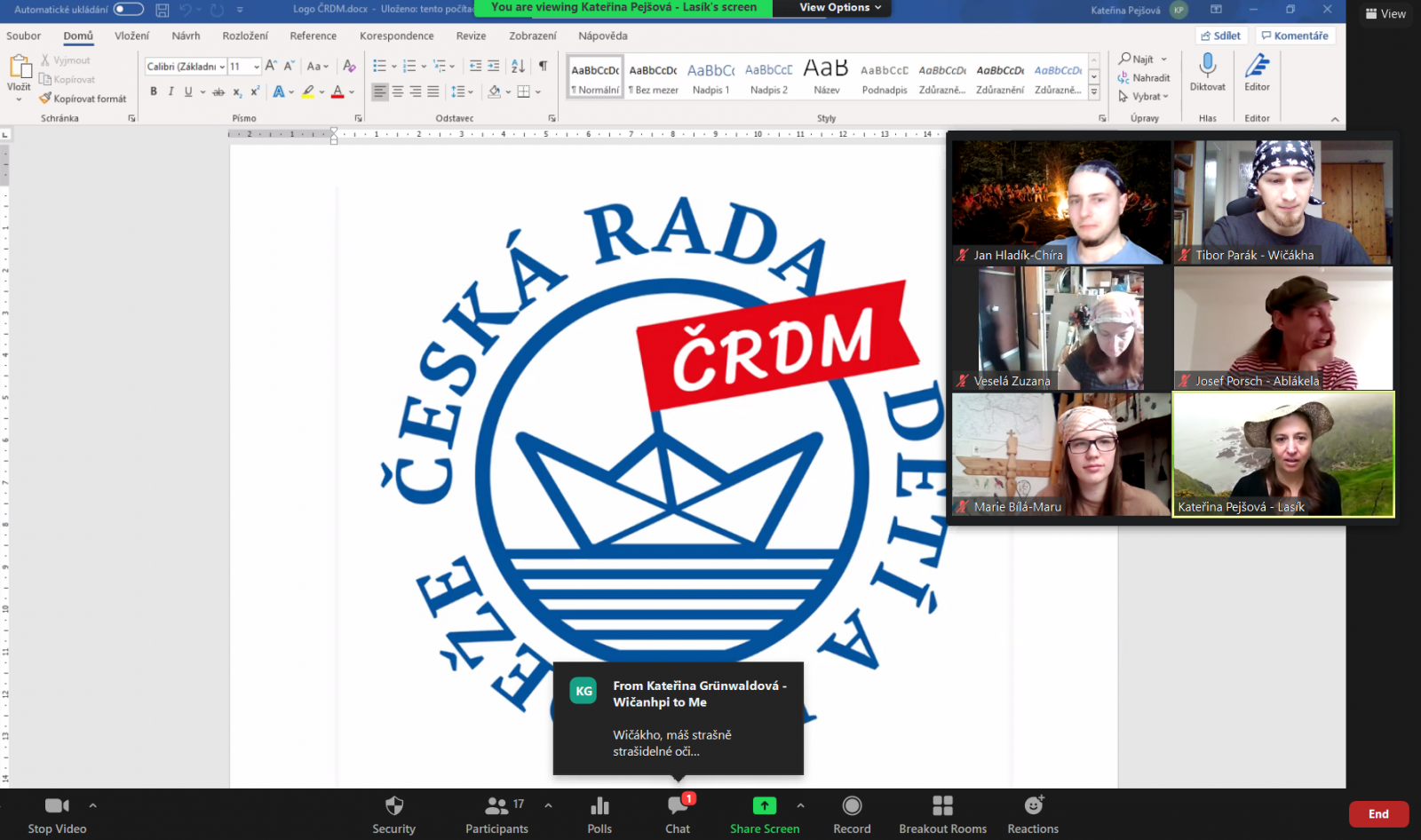Viewport: 1421px width, 840px height.
Task: Open Reactions emoji menu
Action: [1033, 814]
